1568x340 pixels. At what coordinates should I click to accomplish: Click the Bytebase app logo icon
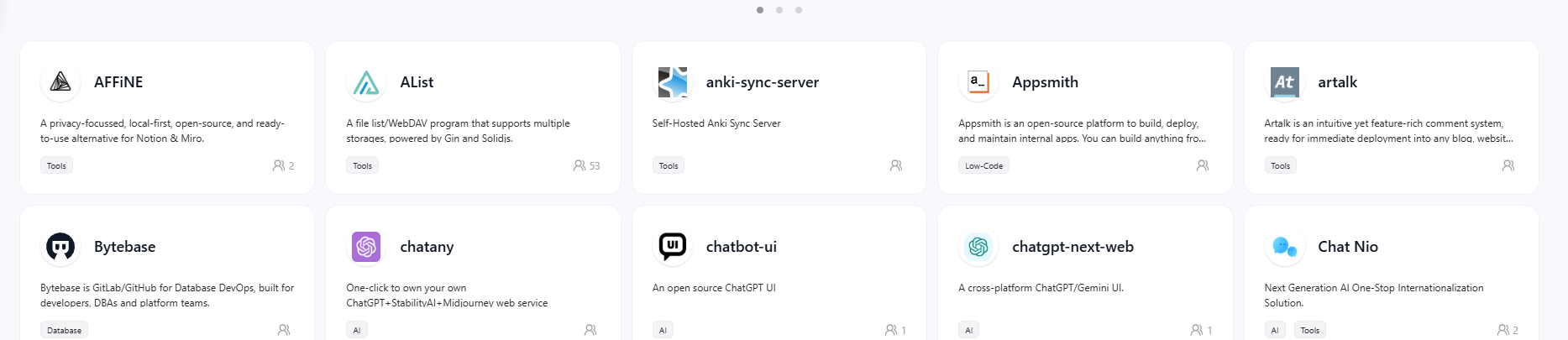(60, 247)
